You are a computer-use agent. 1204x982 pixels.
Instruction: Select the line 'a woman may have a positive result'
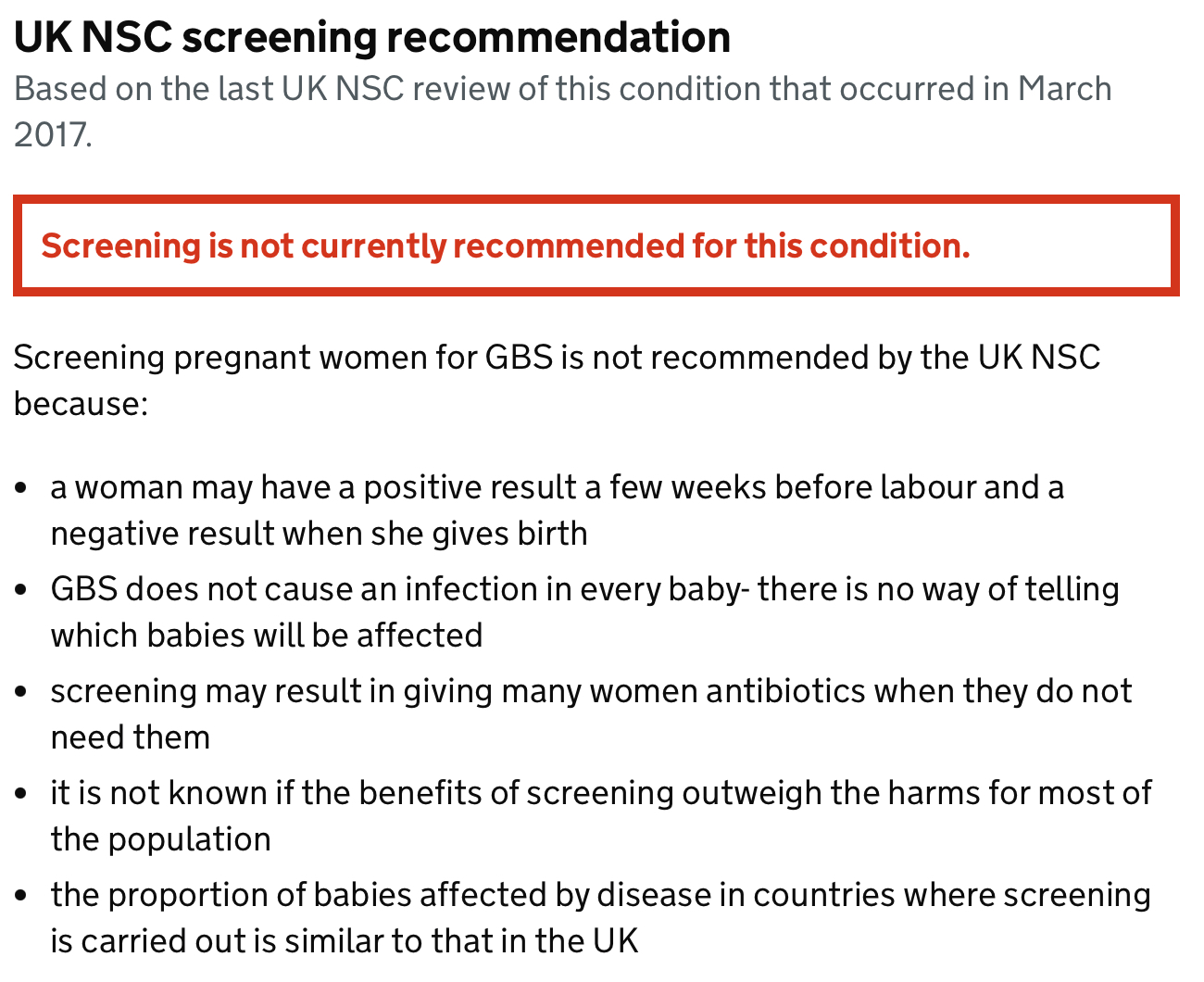click(557, 487)
